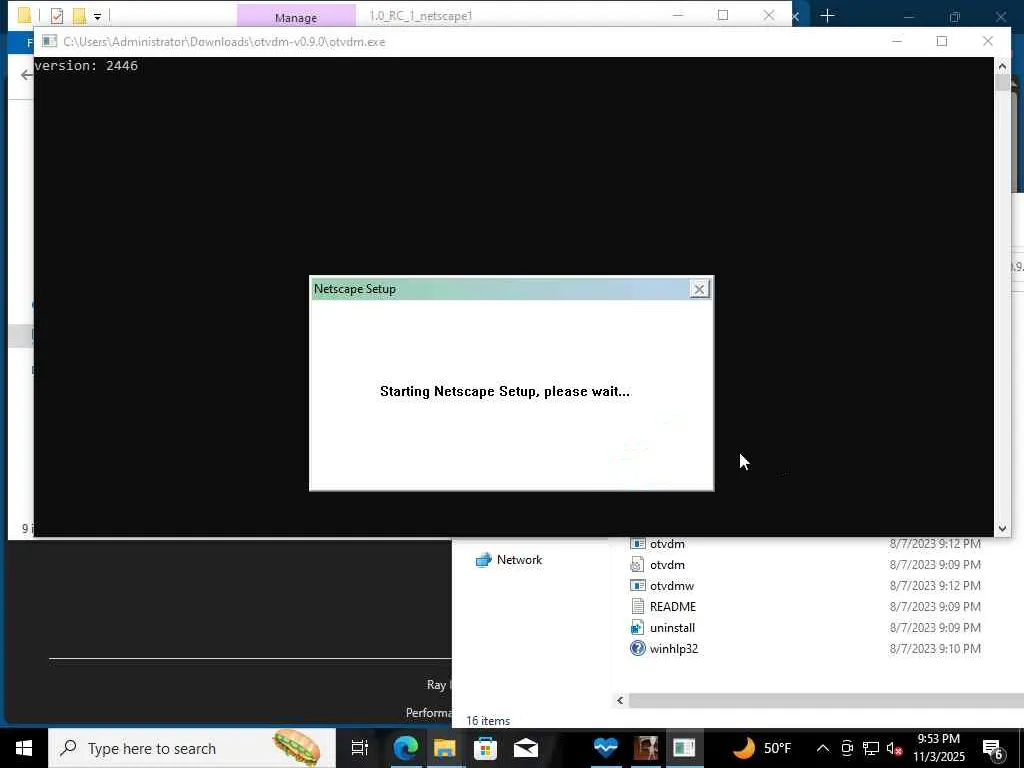Click the otvdm console taskbar icon

coord(684,748)
